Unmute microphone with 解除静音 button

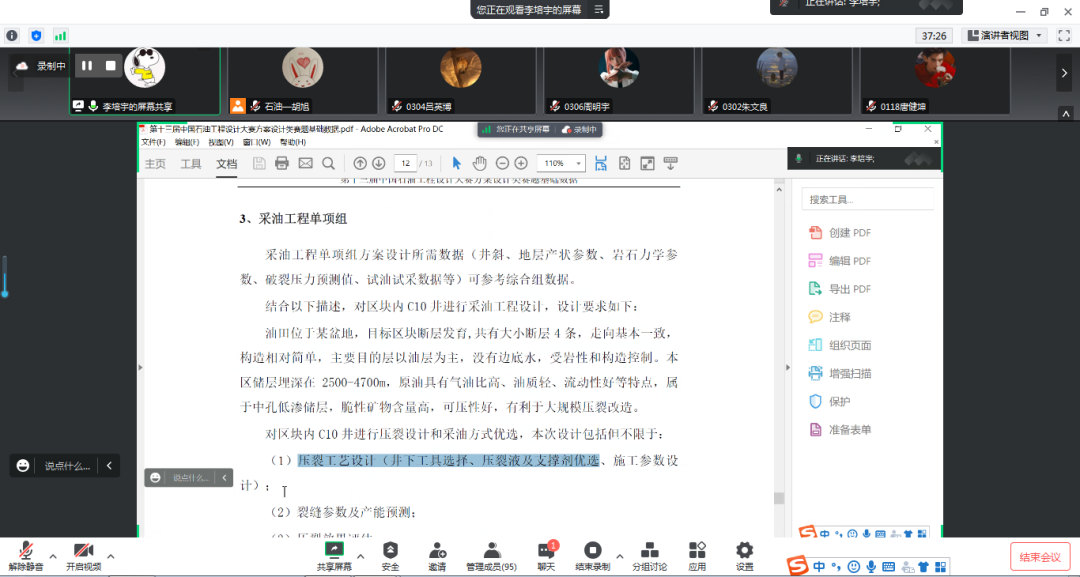[26, 555]
